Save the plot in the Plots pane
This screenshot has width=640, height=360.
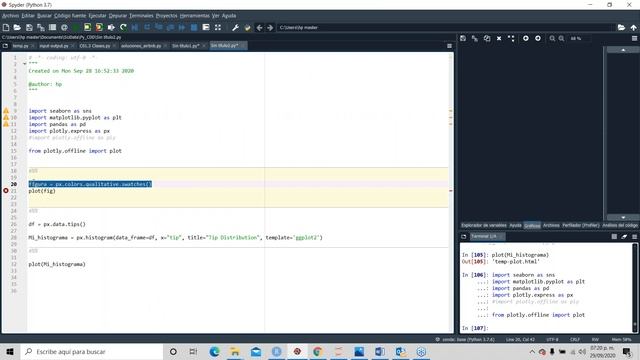[x=463, y=38]
